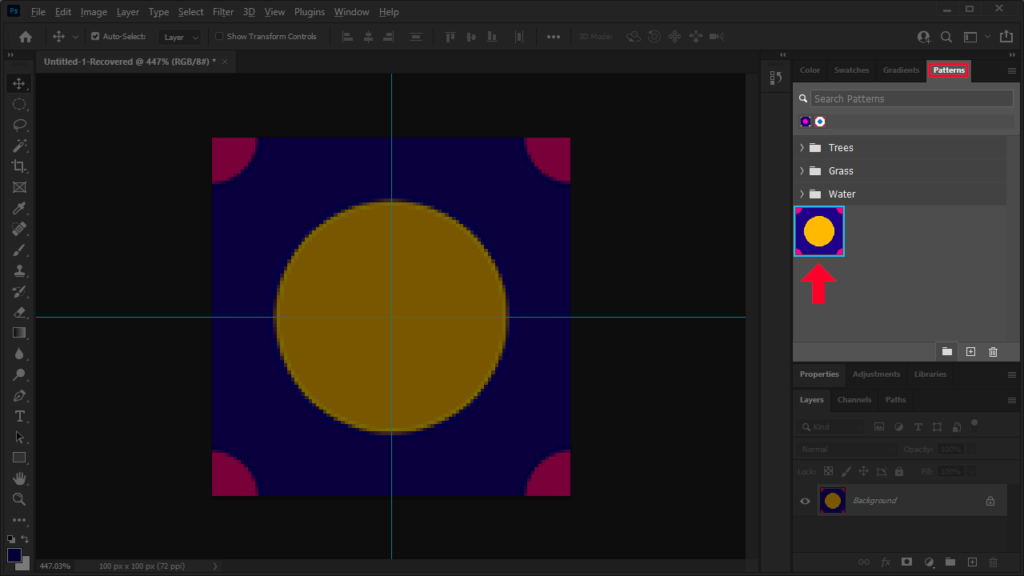Pick the Eyedropper tool
The image size is (1024, 576).
pos(19,208)
